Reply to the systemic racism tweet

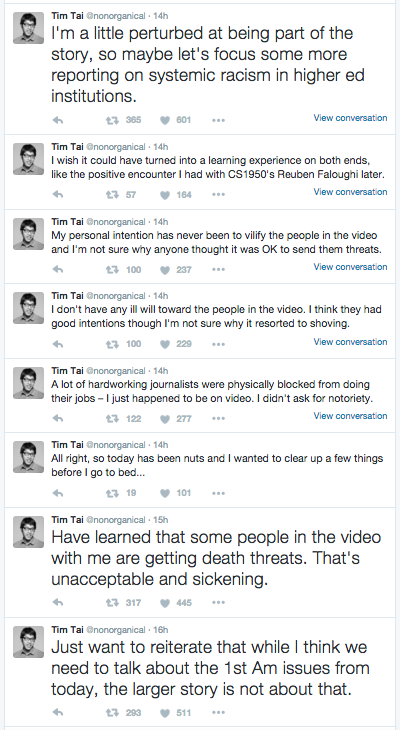tap(58, 120)
